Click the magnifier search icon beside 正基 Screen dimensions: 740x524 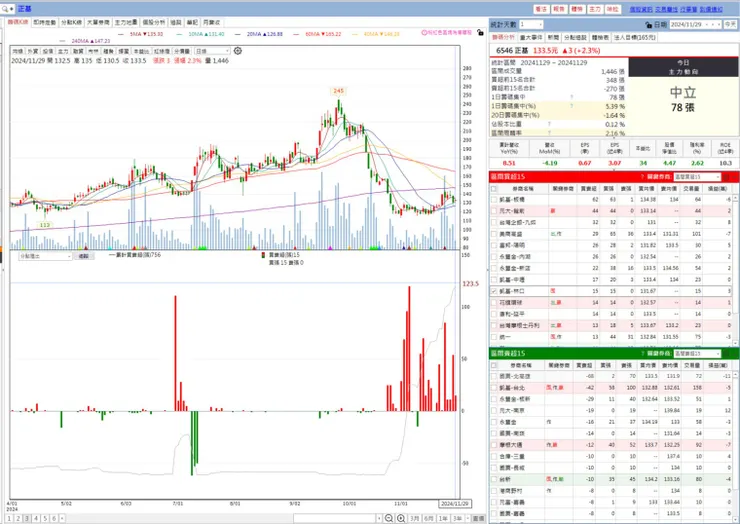(5, 9)
